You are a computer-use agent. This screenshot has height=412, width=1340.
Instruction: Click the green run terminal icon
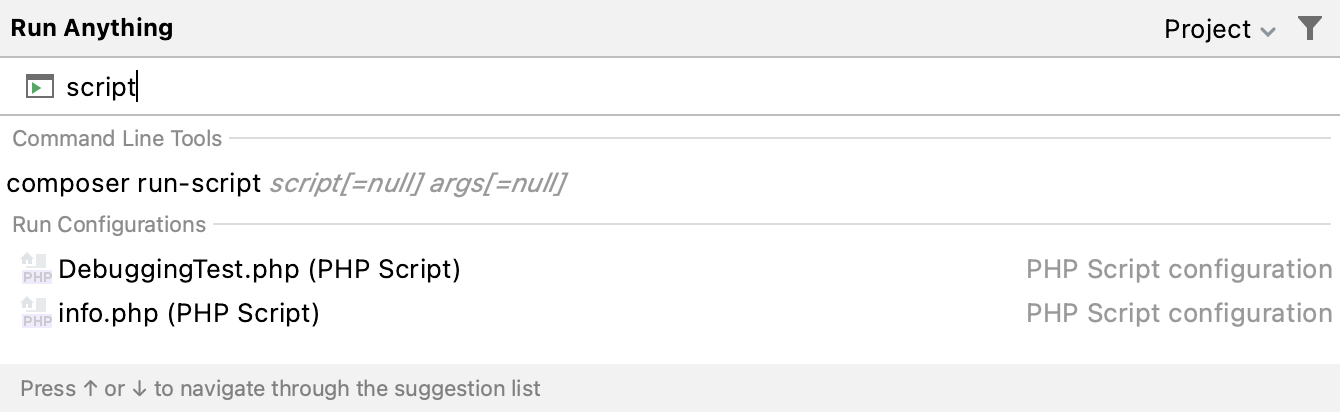40,87
